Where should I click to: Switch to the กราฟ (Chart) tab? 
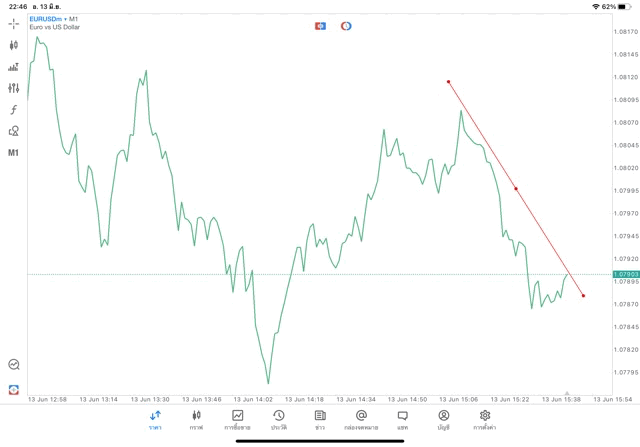[196, 419]
